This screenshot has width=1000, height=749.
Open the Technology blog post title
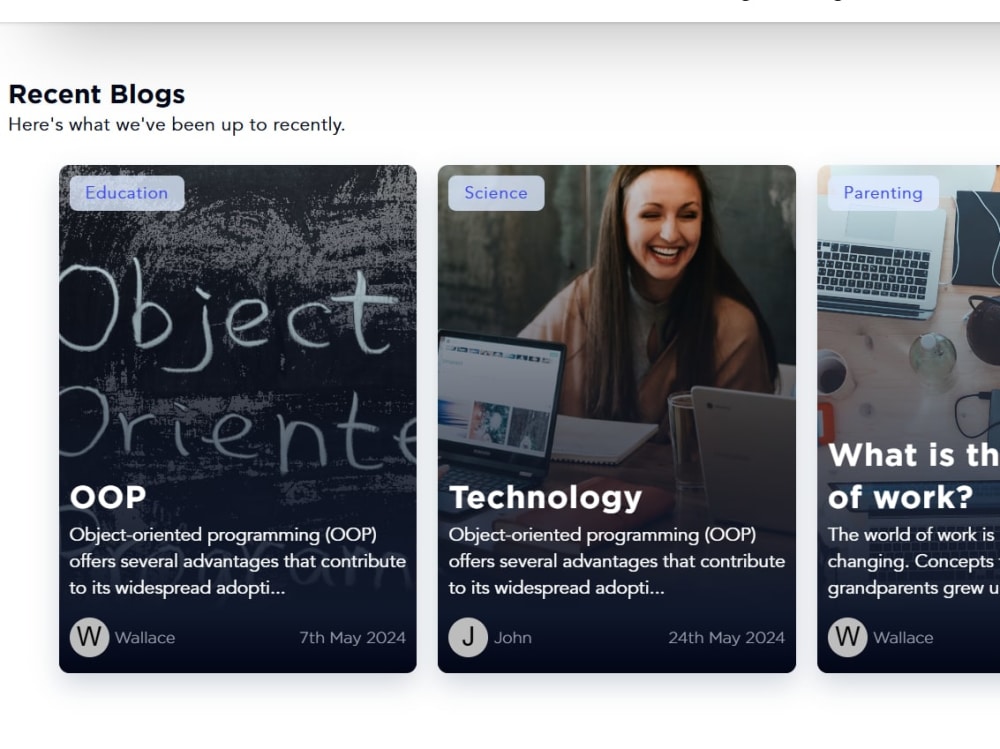[545, 498]
